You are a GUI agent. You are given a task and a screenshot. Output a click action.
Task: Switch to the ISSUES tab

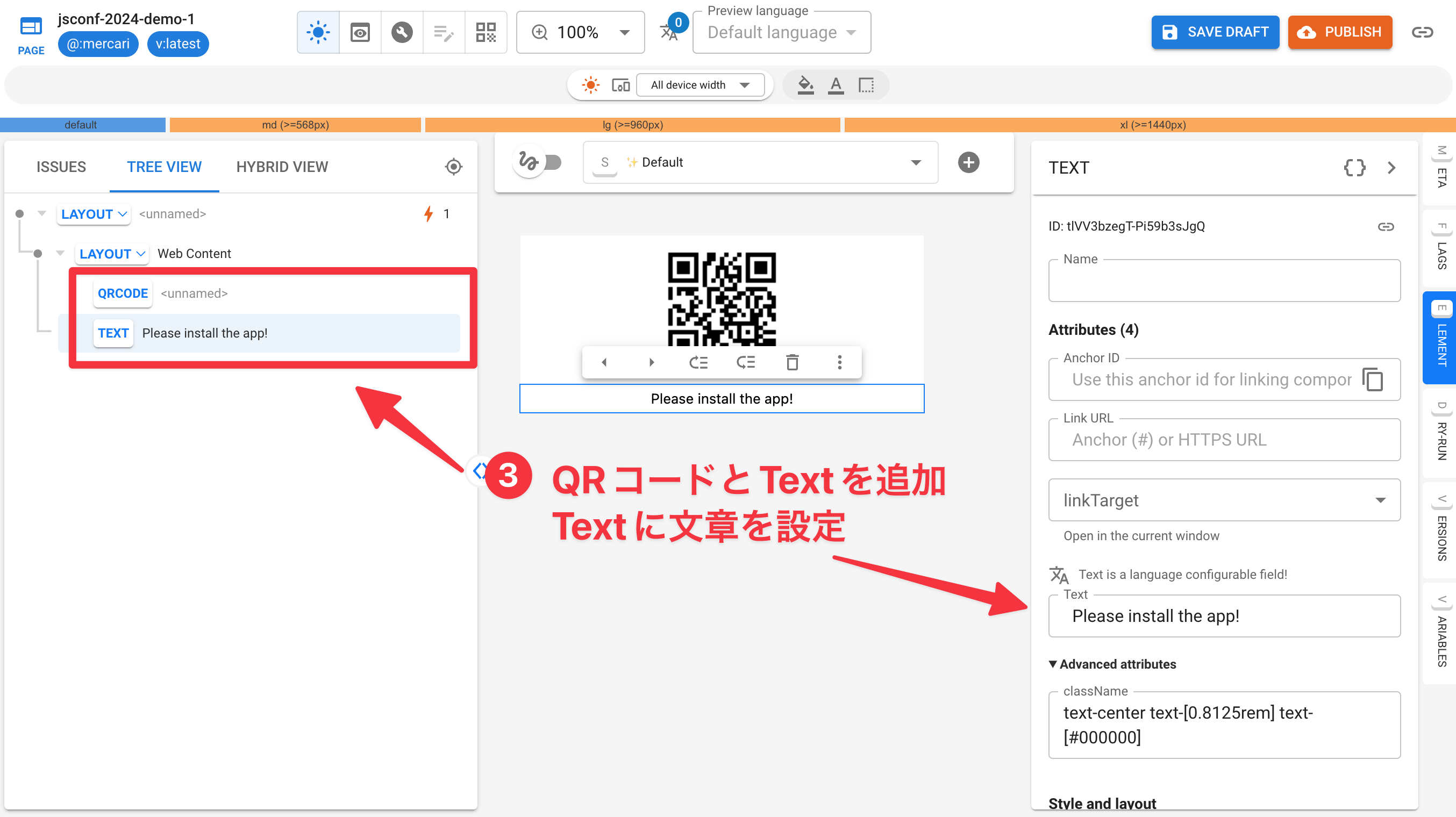tap(61, 167)
